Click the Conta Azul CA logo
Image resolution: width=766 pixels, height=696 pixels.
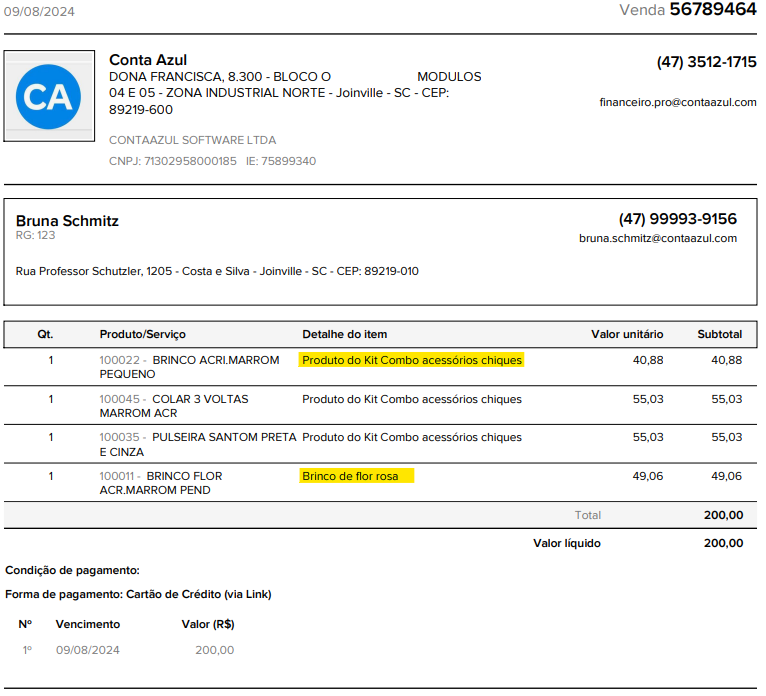click(x=49, y=96)
